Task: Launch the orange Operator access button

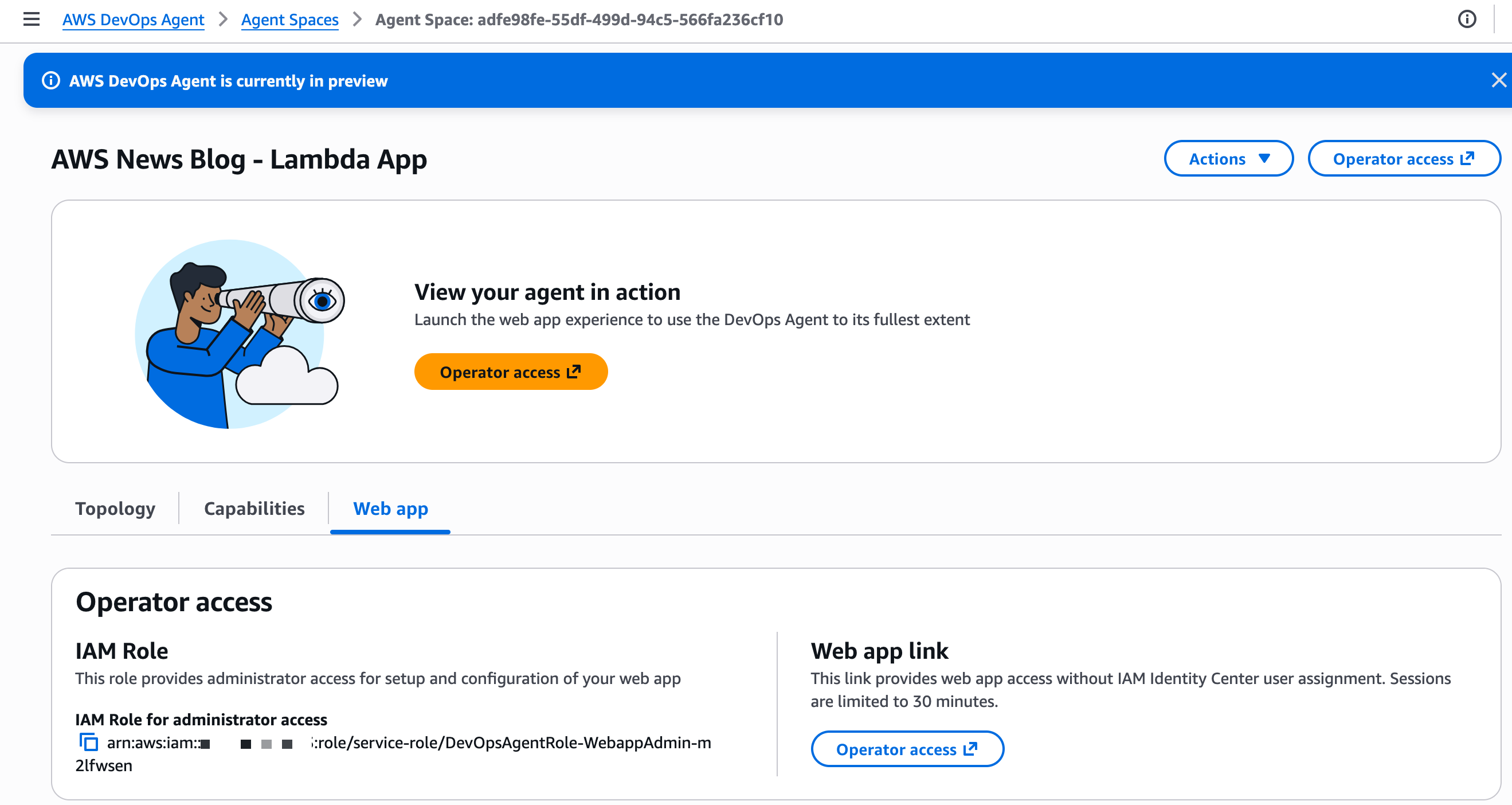Action: coord(510,372)
